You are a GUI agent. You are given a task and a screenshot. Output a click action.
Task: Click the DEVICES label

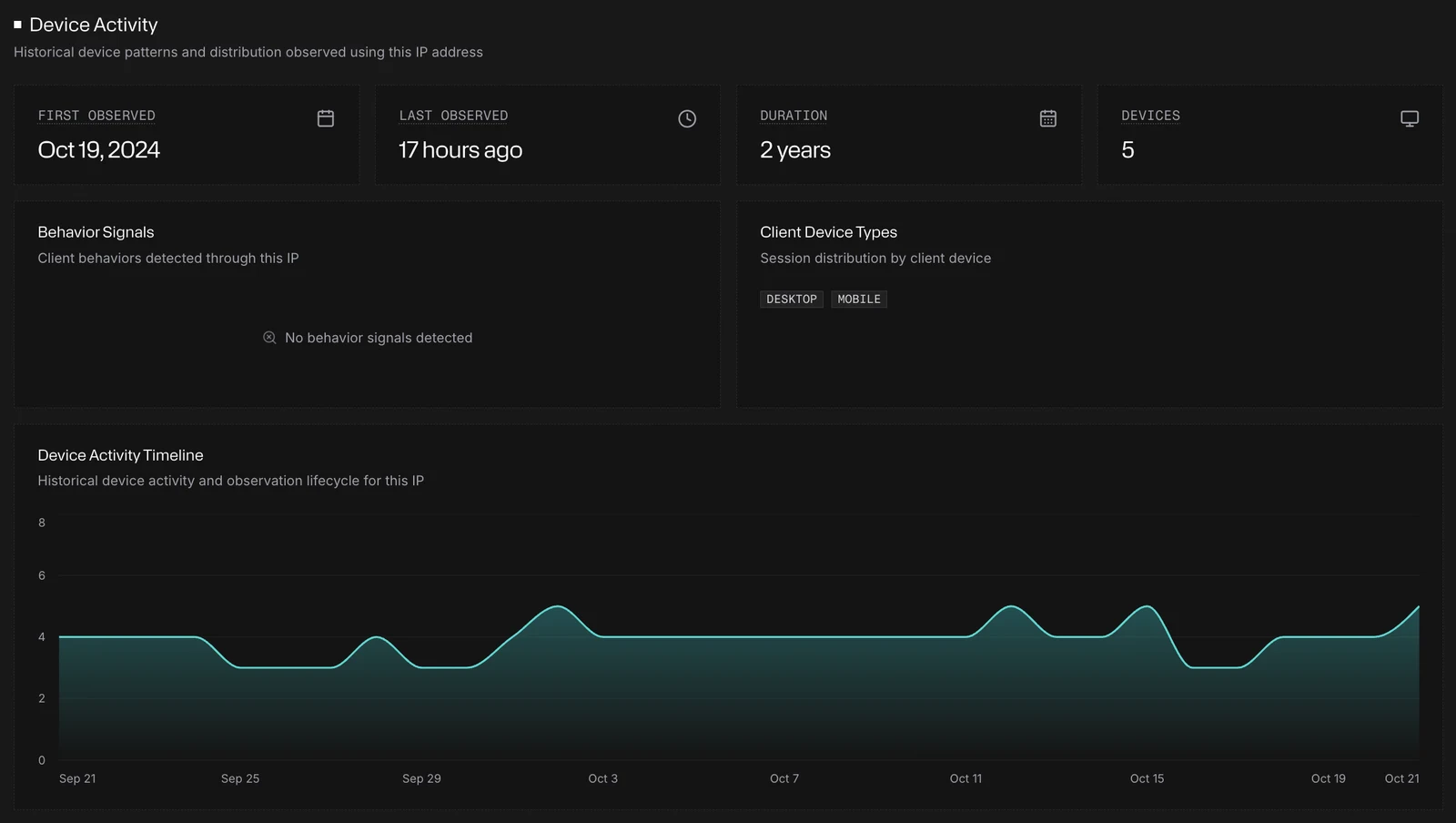[1150, 116]
